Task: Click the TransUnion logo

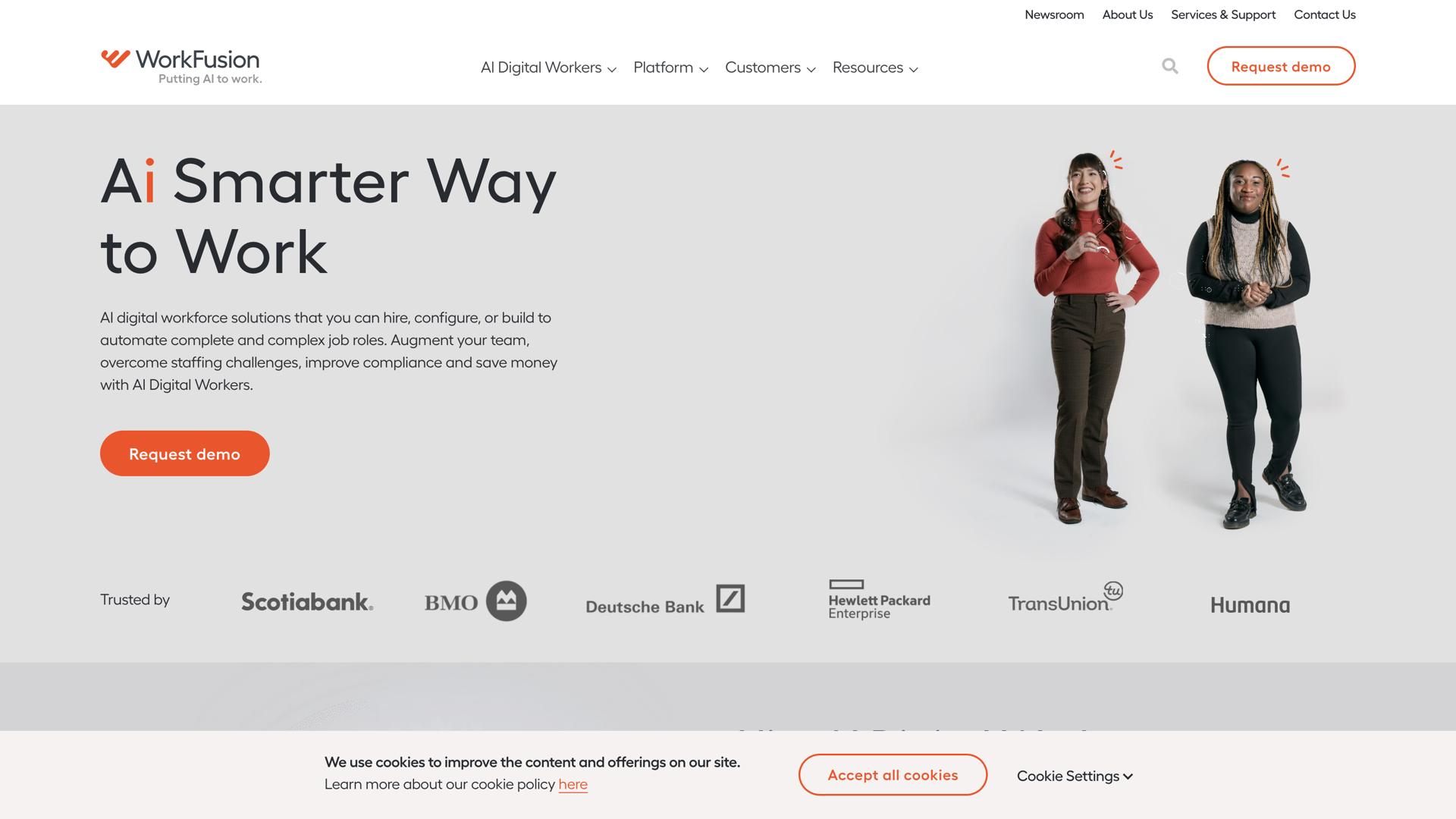Action: (x=1065, y=597)
